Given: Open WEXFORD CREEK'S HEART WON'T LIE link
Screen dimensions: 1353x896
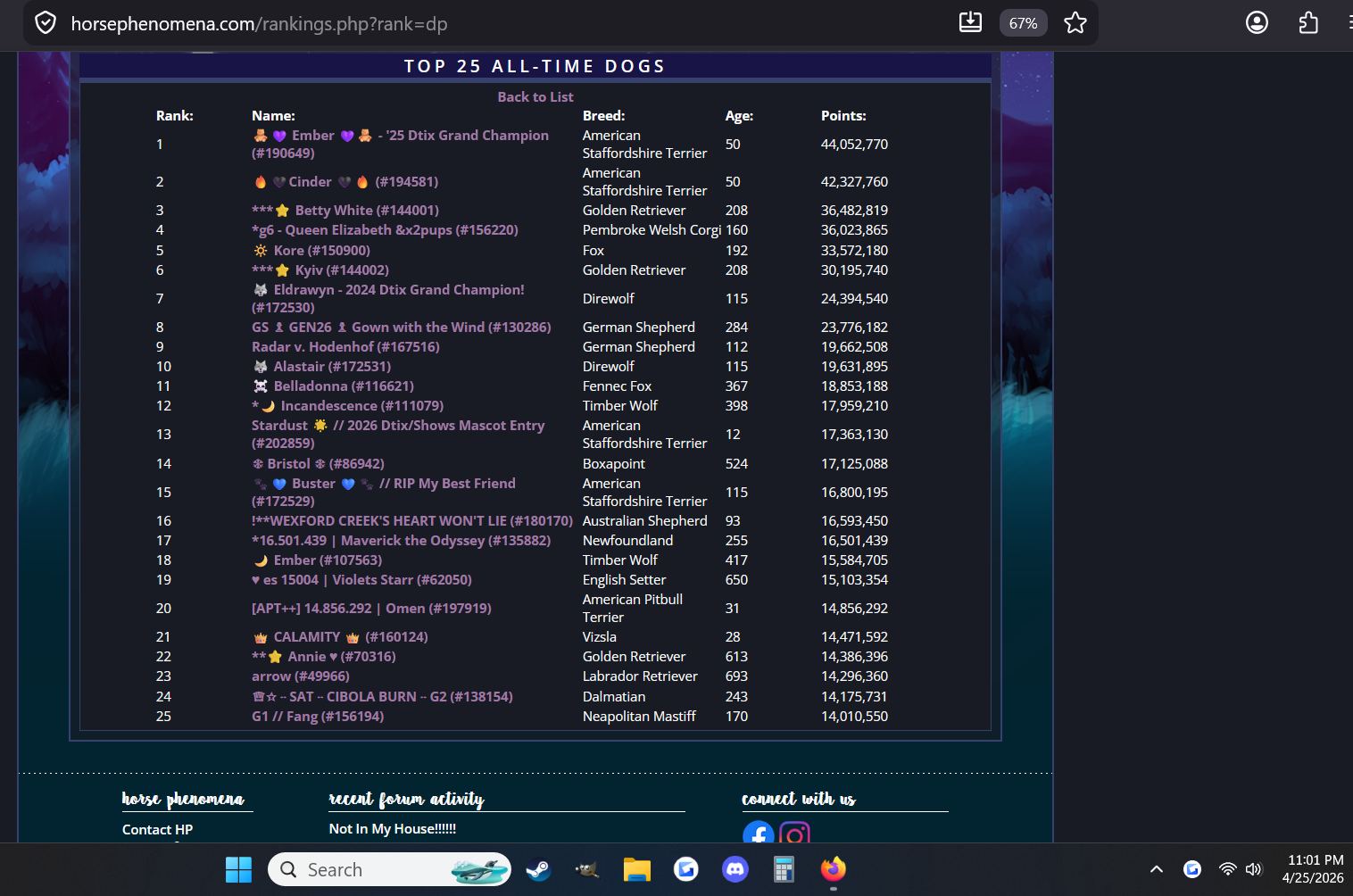Looking at the screenshot, I should pyautogui.click(x=412, y=521).
